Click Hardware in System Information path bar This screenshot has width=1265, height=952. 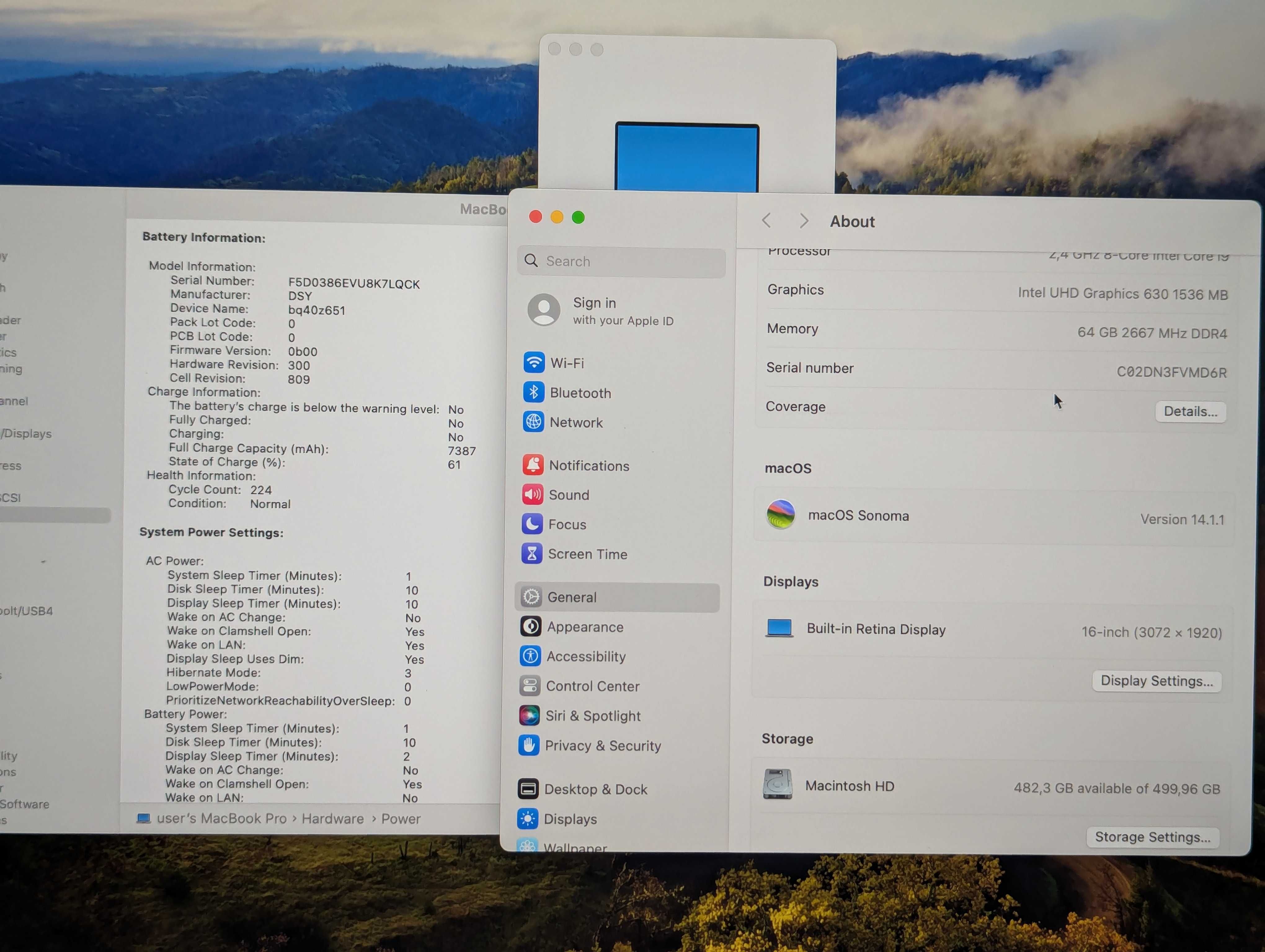pyautogui.click(x=332, y=818)
